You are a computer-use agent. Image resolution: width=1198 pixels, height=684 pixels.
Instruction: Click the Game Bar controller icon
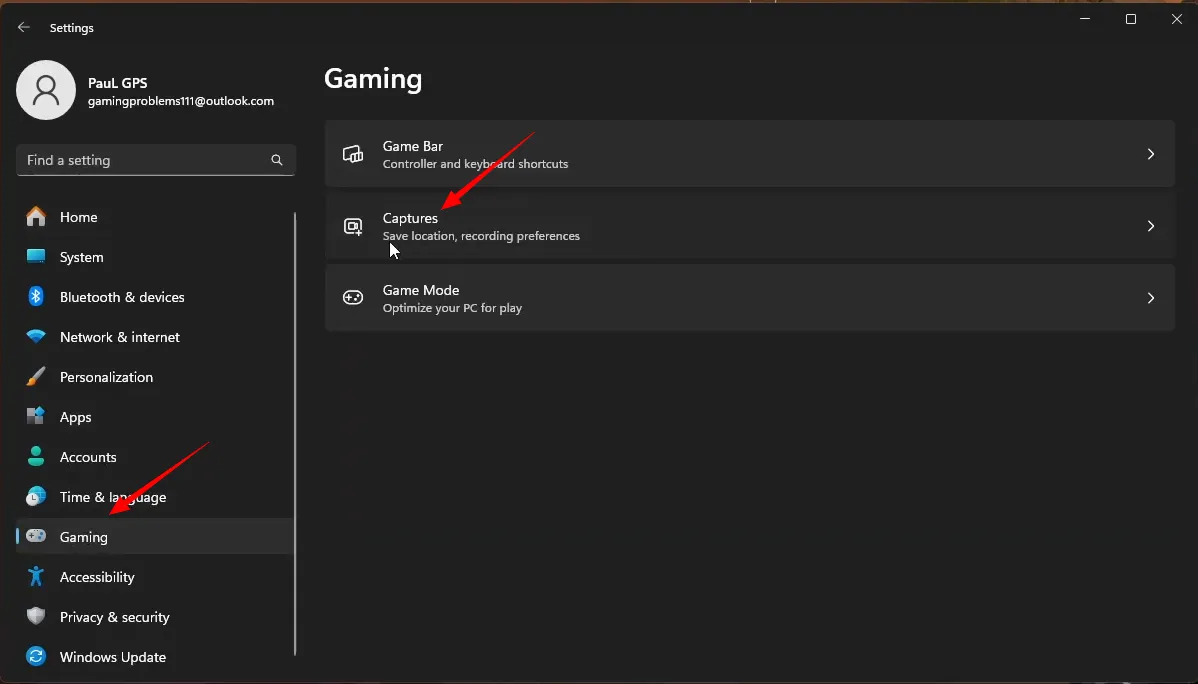tap(353, 154)
